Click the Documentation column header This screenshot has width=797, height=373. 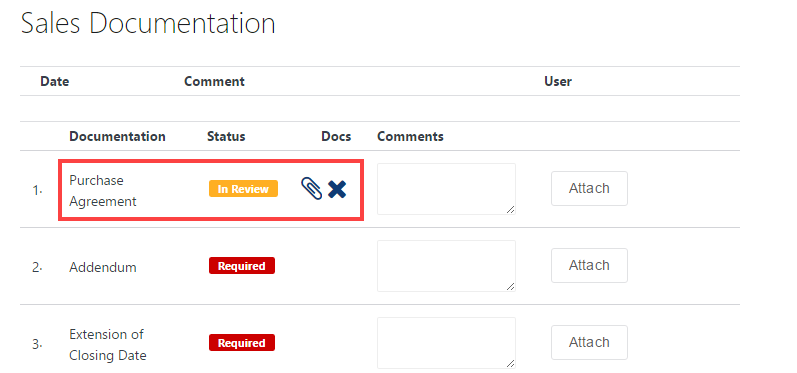coord(117,136)
